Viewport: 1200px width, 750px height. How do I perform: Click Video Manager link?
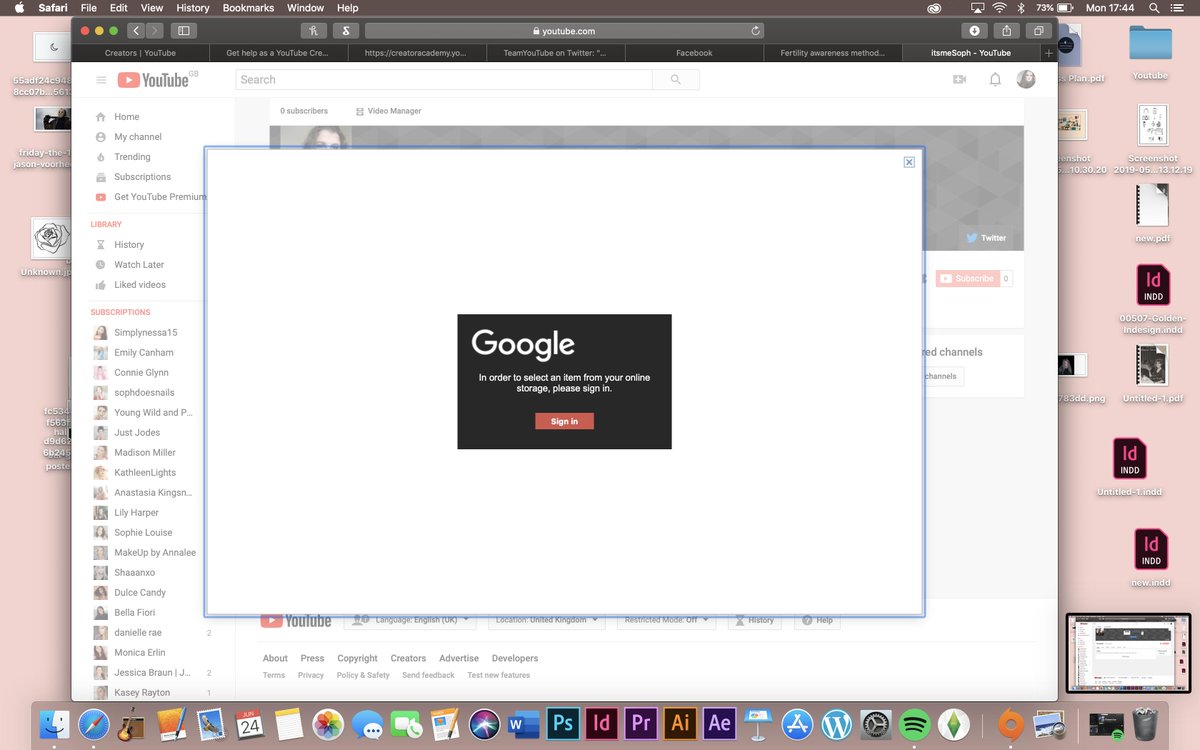[389, 111]
